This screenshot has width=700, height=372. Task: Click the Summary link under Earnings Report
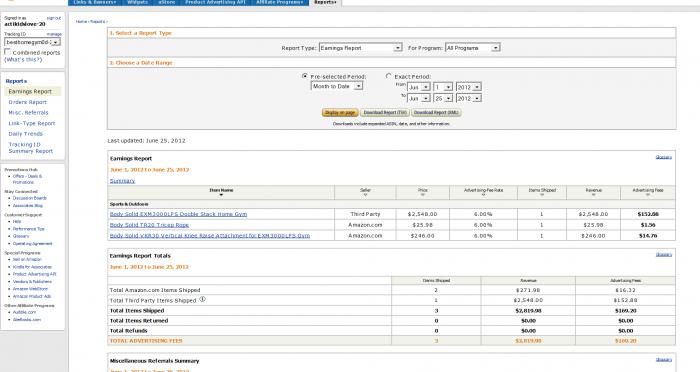click(x=122, y=181)
